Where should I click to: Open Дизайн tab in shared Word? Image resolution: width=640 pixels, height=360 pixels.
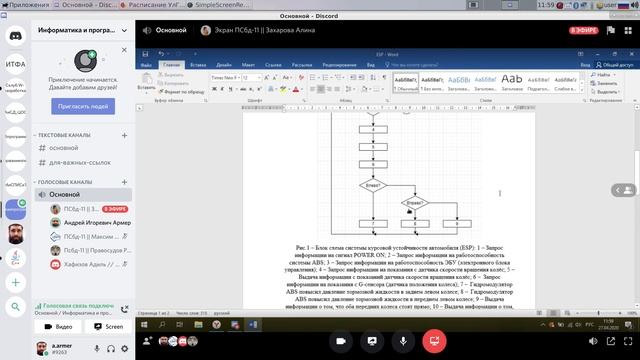[224, 65]
